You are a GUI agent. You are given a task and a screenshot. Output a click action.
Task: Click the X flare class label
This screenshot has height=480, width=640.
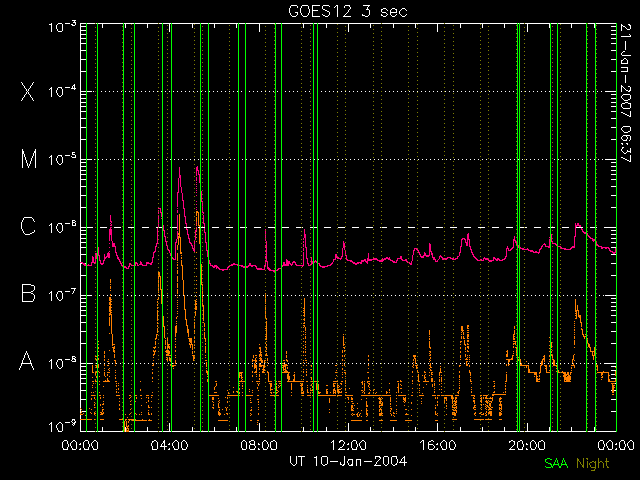click(28, 91)
